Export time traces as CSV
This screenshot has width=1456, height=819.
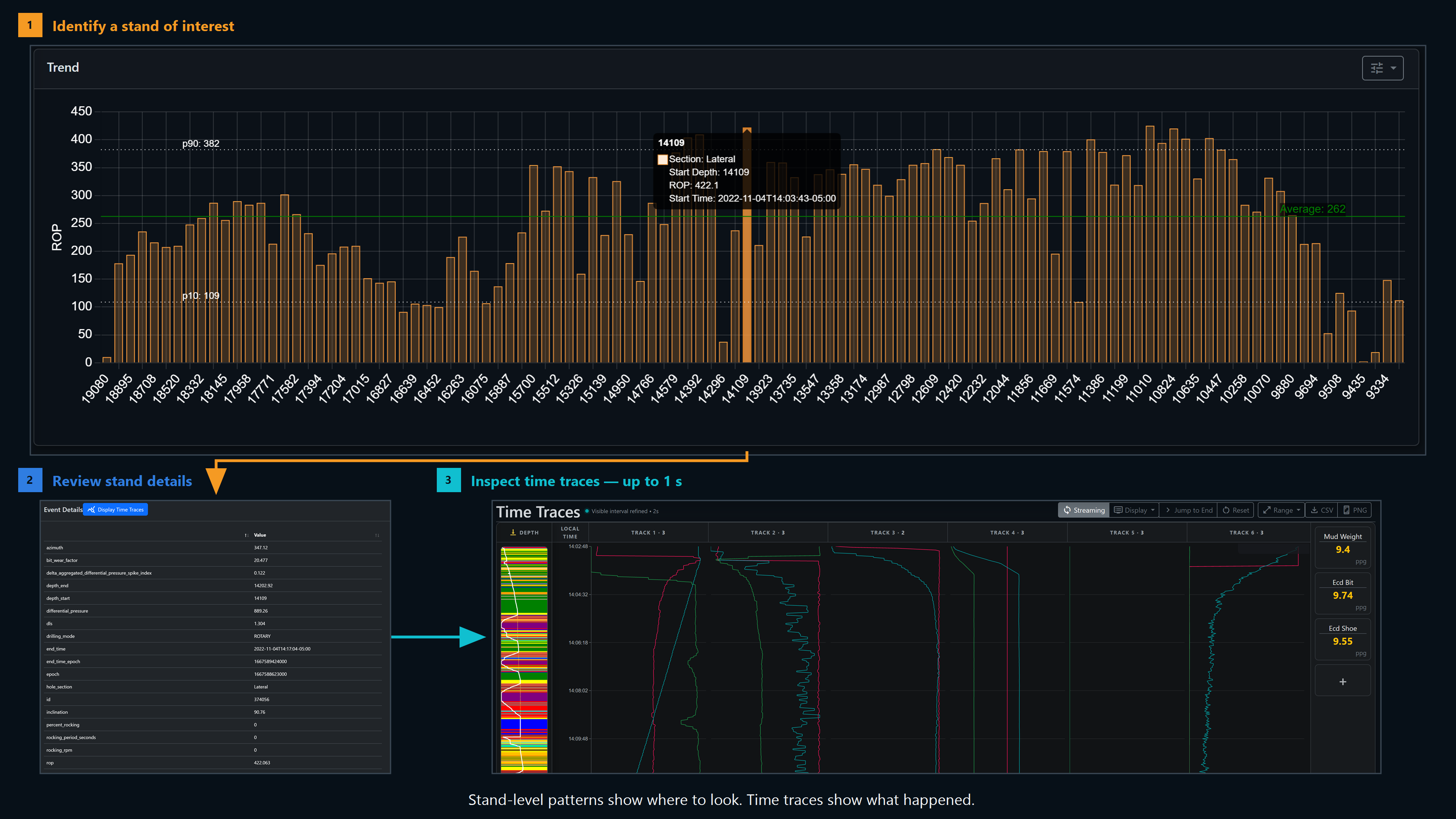point(1321,510)
